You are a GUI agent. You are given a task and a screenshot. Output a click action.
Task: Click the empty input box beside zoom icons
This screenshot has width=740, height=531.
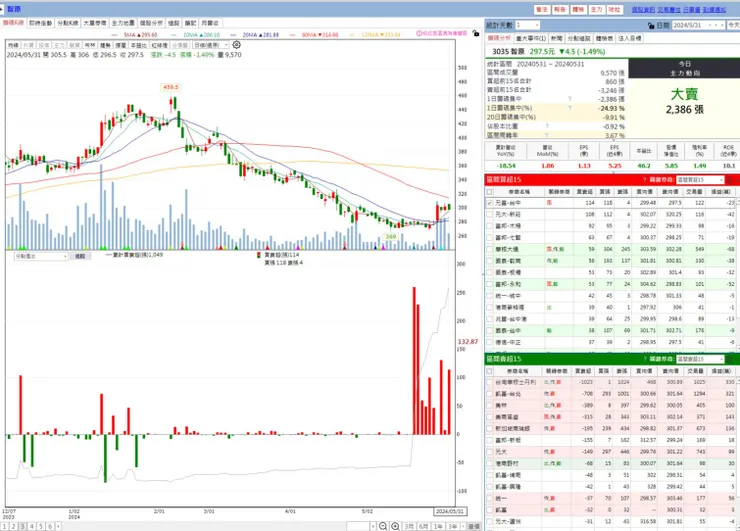point(358,526)
